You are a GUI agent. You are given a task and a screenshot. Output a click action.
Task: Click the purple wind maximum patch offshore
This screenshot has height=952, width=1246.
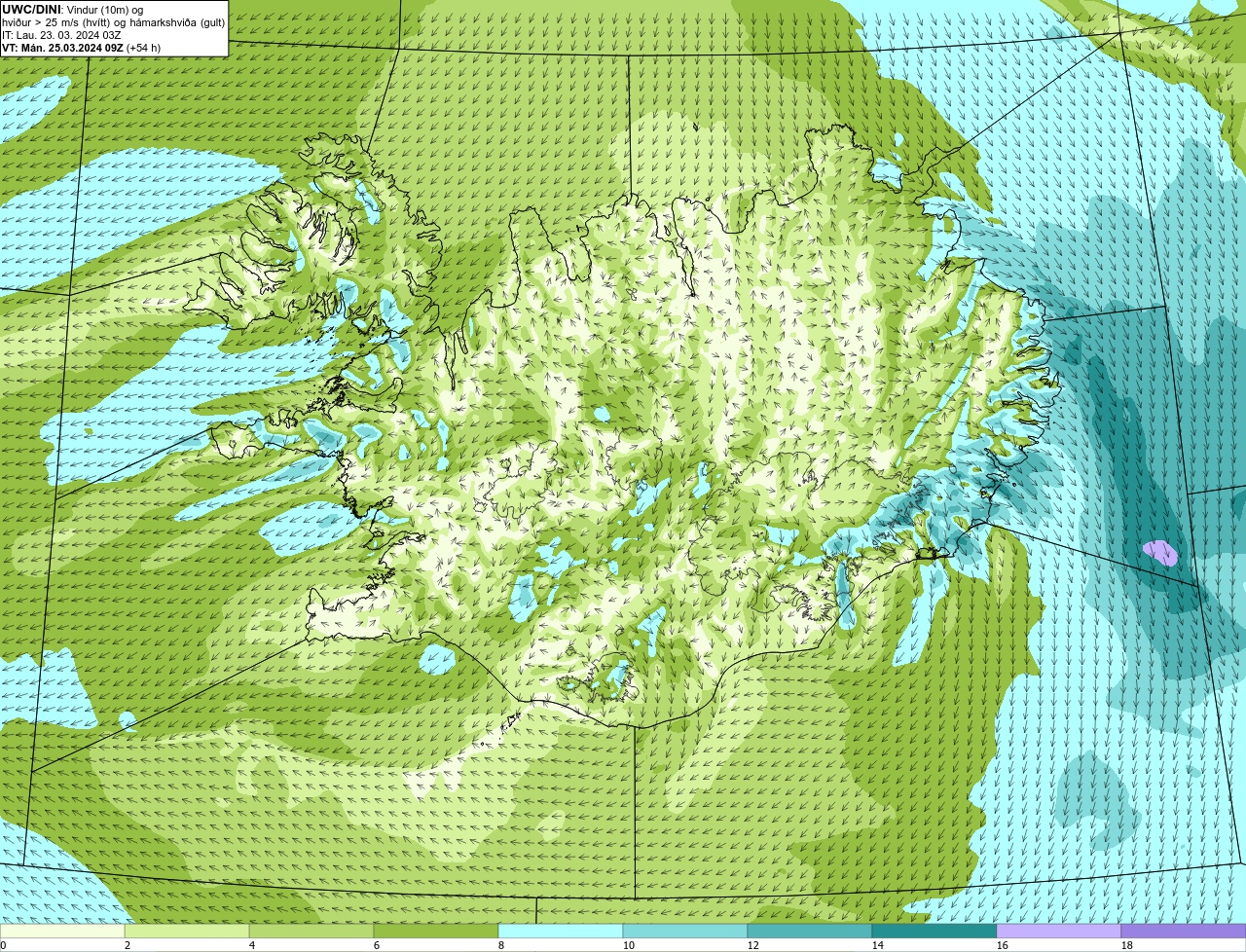point(1160,553)
